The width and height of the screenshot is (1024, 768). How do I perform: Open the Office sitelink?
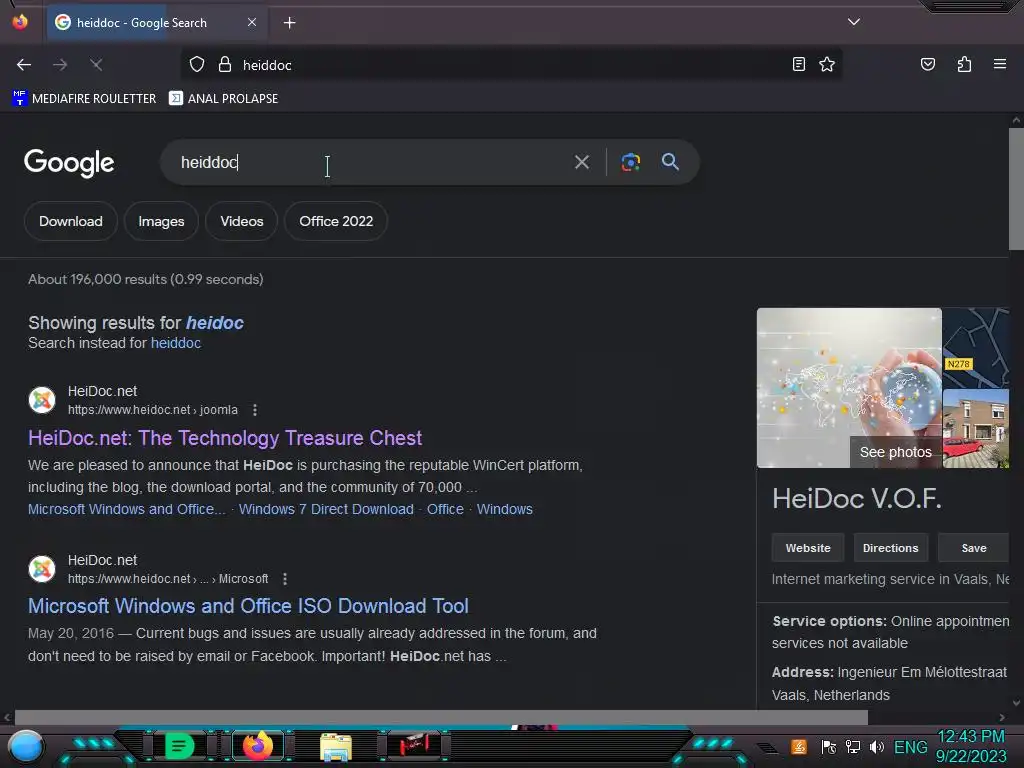click(x=445, y=509)
